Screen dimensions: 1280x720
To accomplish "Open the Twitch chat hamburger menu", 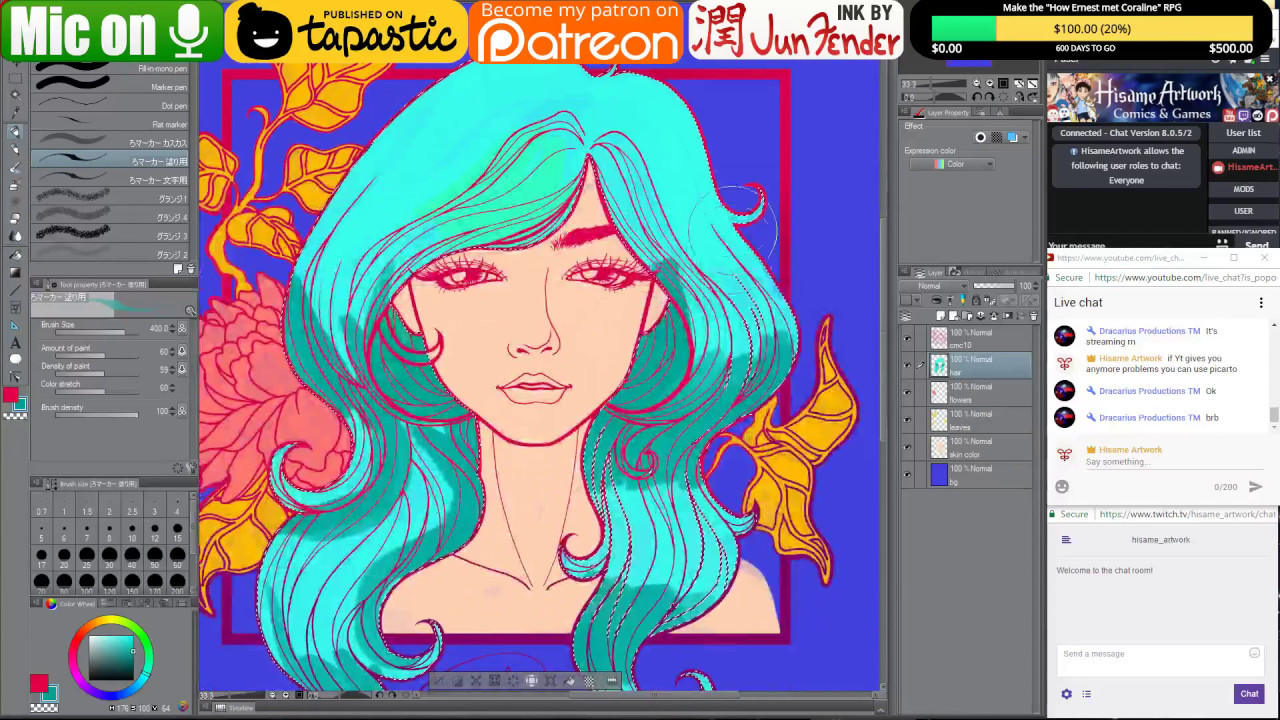I will point(1066,540).
